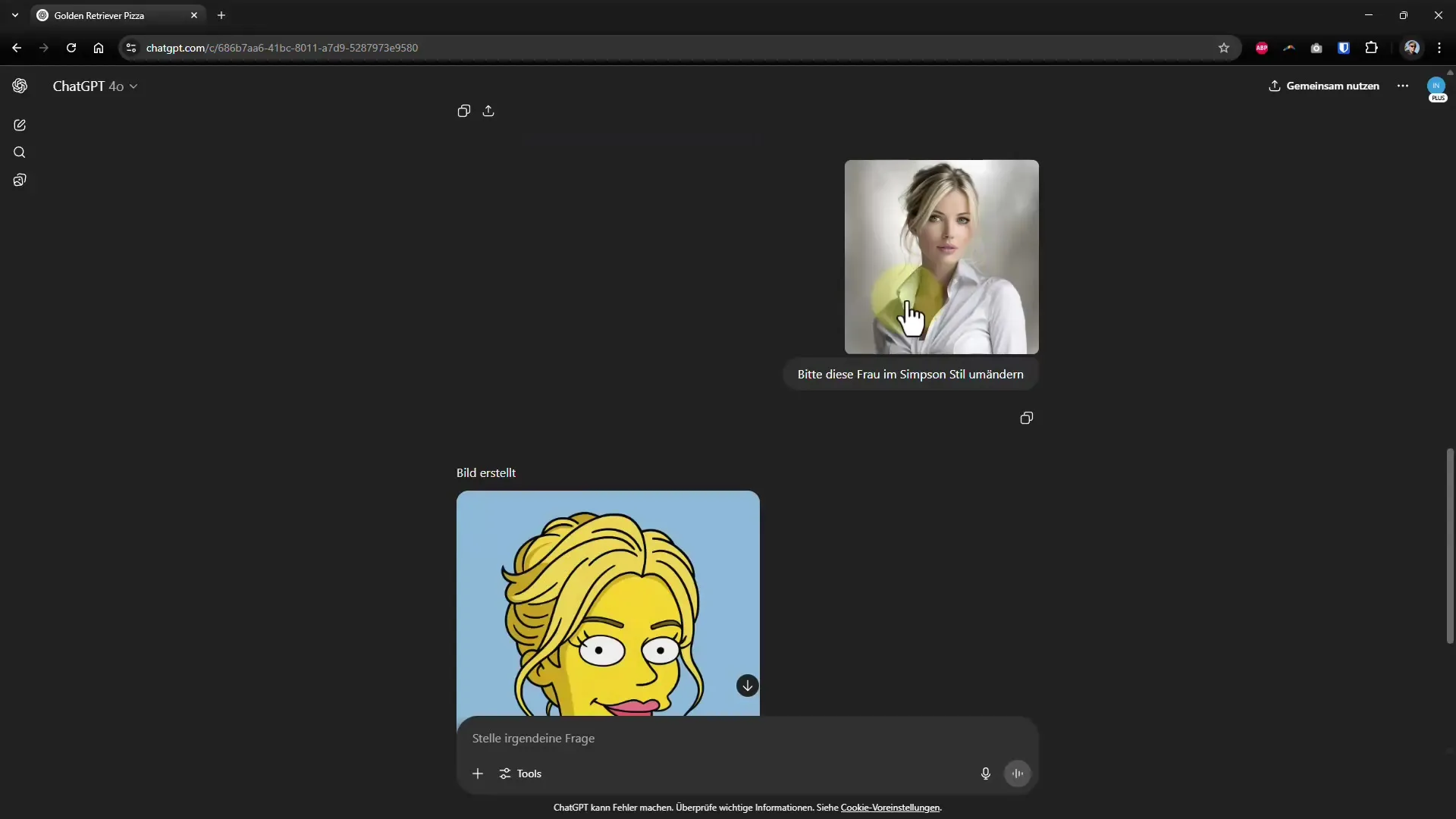Focus the 'Stelle irgendeine Frage' input field
The image size is (1456, 819).
coord(747,738)
